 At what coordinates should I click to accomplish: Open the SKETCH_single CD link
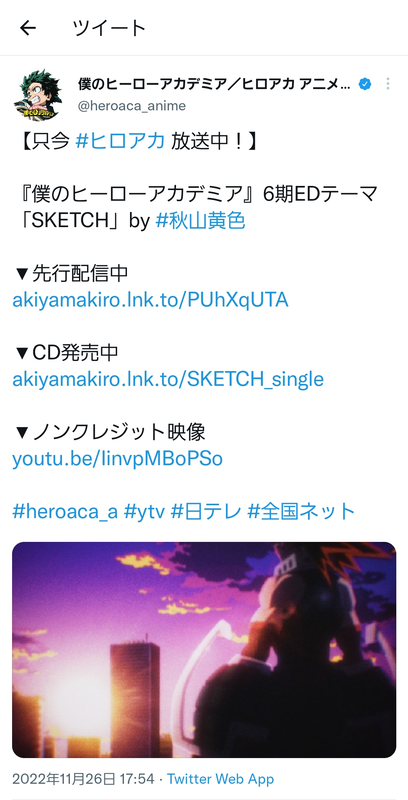click(x=168, y=380)
